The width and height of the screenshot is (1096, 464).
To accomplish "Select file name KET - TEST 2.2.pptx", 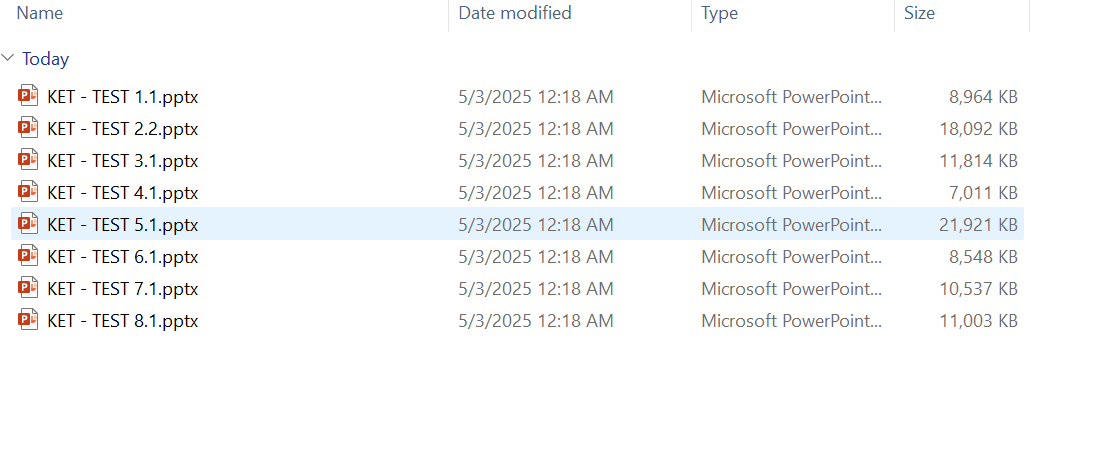I will pyautogui.click(x=123, y=129).
